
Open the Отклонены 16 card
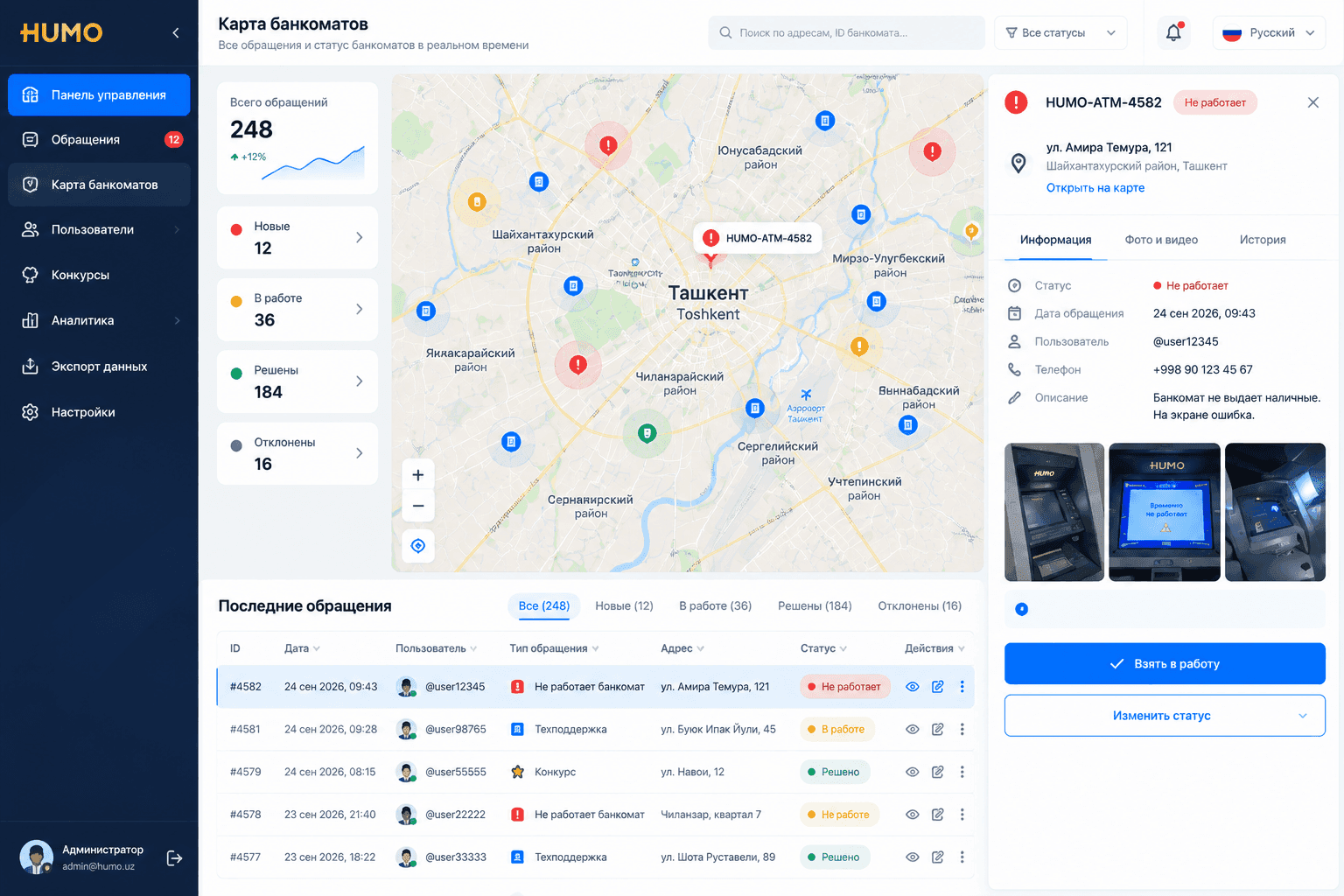(297, 453)
